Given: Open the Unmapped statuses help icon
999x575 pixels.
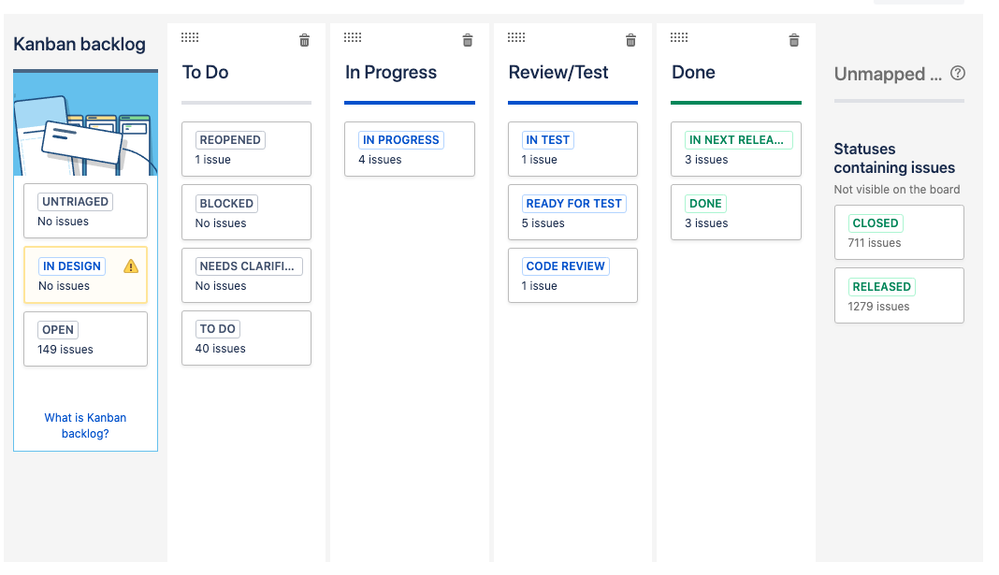Looking at the screenshot, I should [x=957, y=73].
